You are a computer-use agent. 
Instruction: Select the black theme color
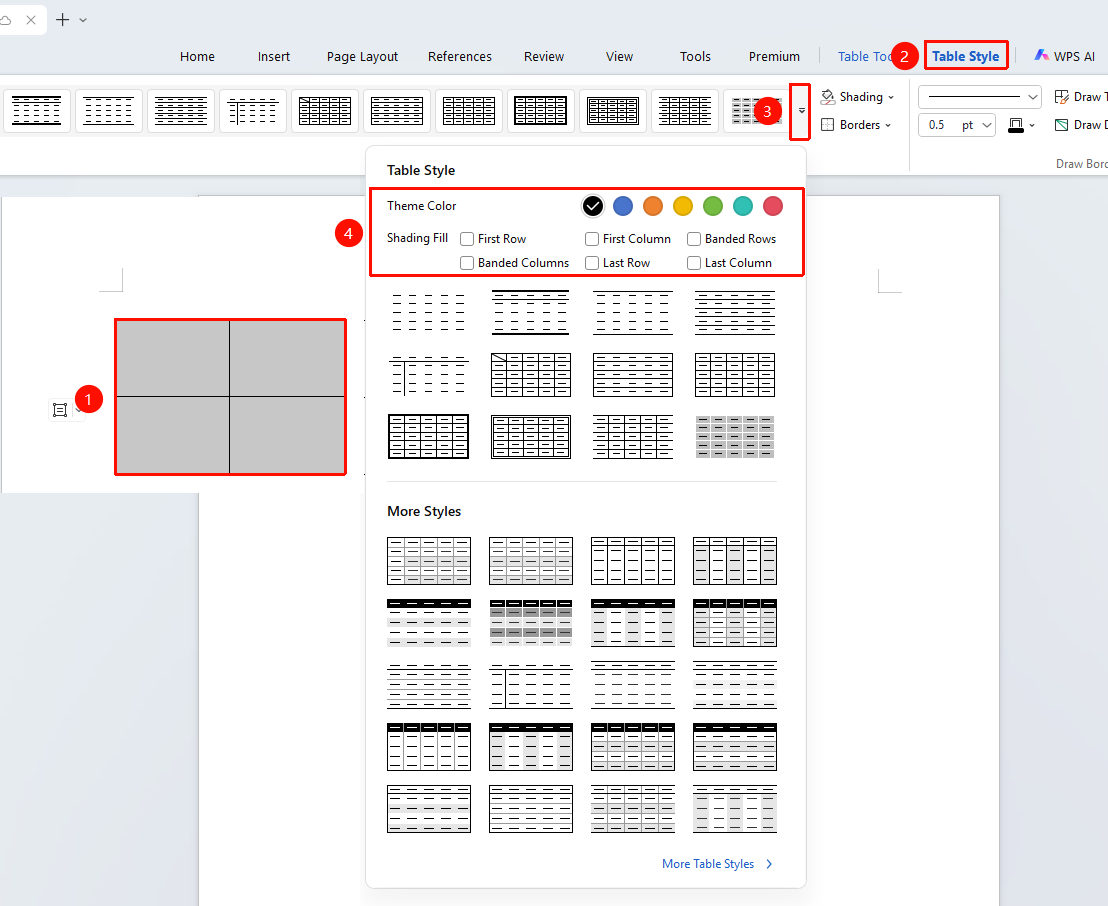pos(593,206)
